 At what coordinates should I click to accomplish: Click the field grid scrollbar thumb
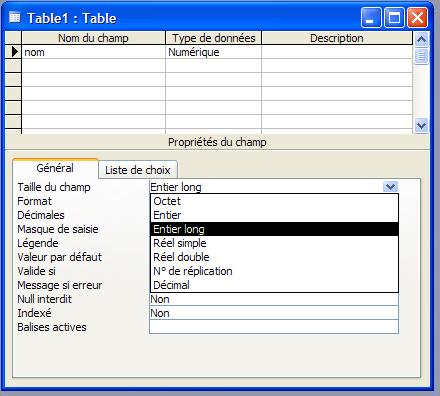pyautogui.click(x=421, y=56)
